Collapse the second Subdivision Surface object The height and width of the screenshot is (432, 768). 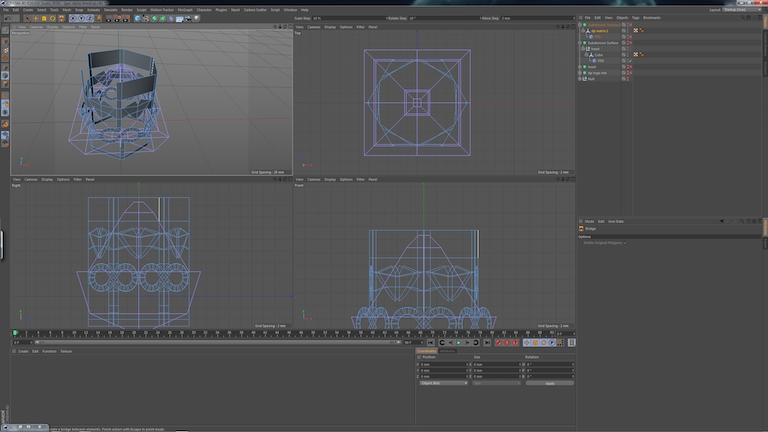[x=579, y=43]
